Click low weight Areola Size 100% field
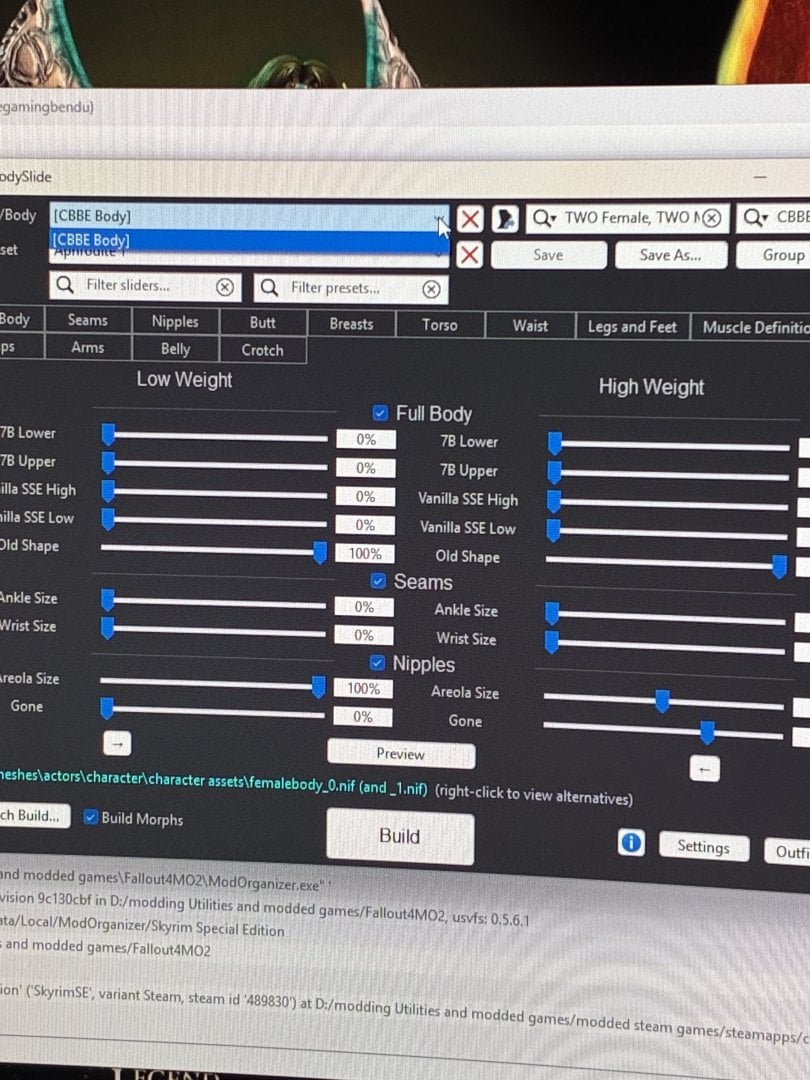810x1080 pixels. [x=363, y=688]
